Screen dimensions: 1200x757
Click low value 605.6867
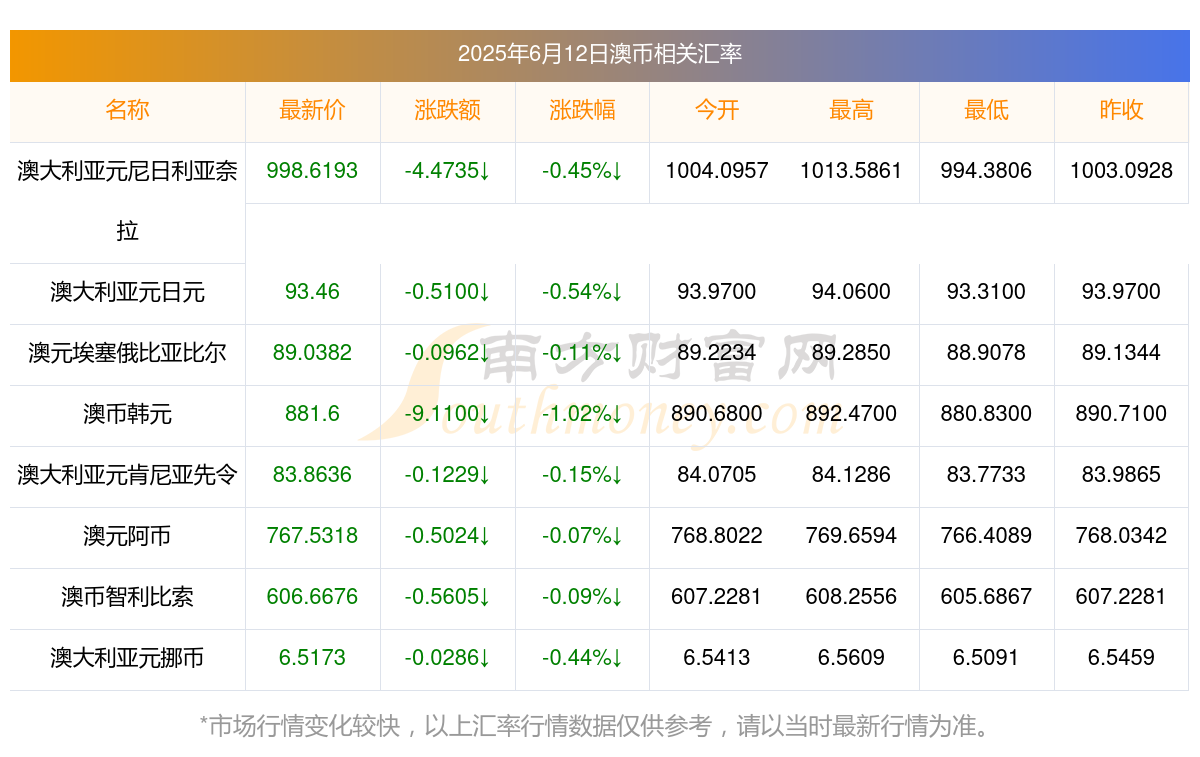(x=986, y=597)
